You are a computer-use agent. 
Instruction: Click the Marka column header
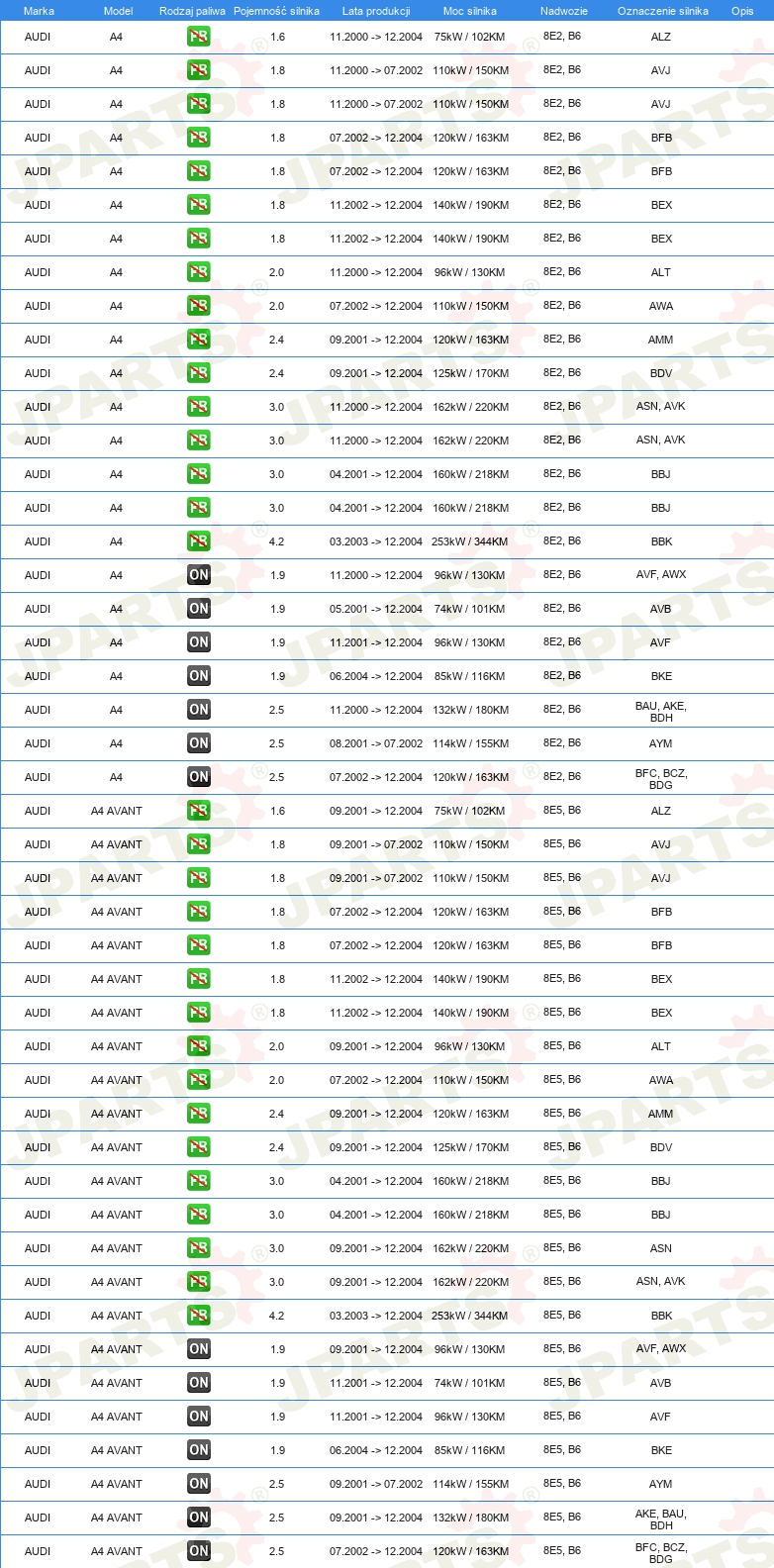tap(39, 11)
